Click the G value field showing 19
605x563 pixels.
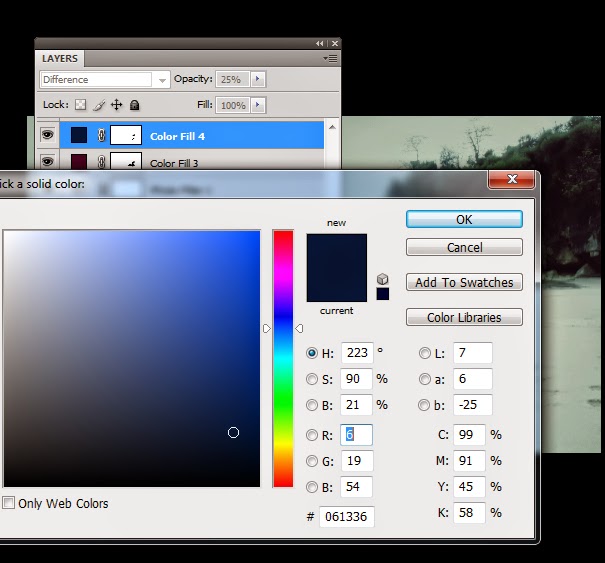coord(357,461)
